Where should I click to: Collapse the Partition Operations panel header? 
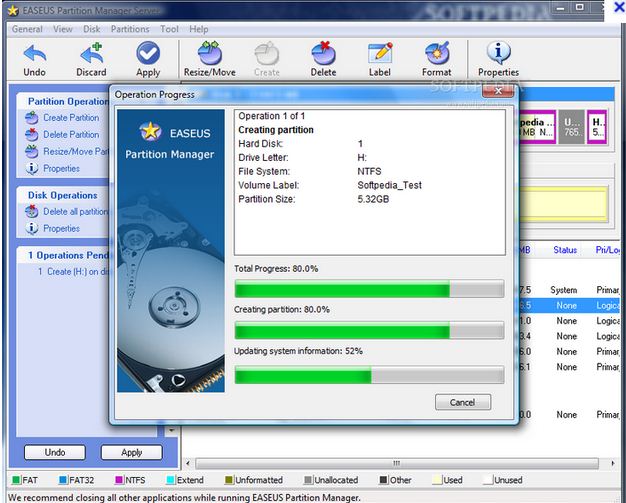pos(67,101)
